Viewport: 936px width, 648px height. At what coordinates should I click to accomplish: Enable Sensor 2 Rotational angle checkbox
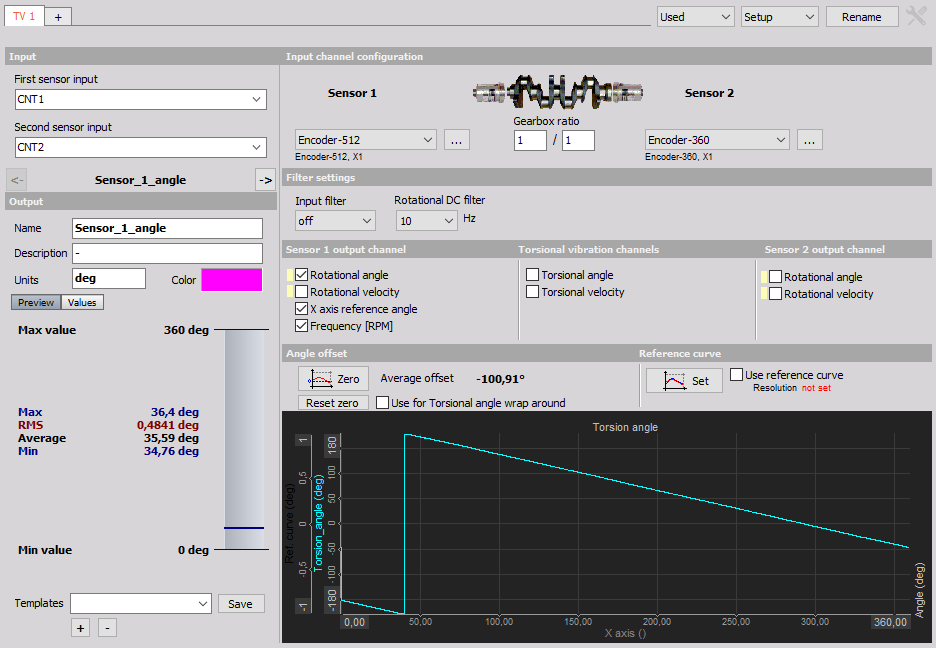pos(775,277)
